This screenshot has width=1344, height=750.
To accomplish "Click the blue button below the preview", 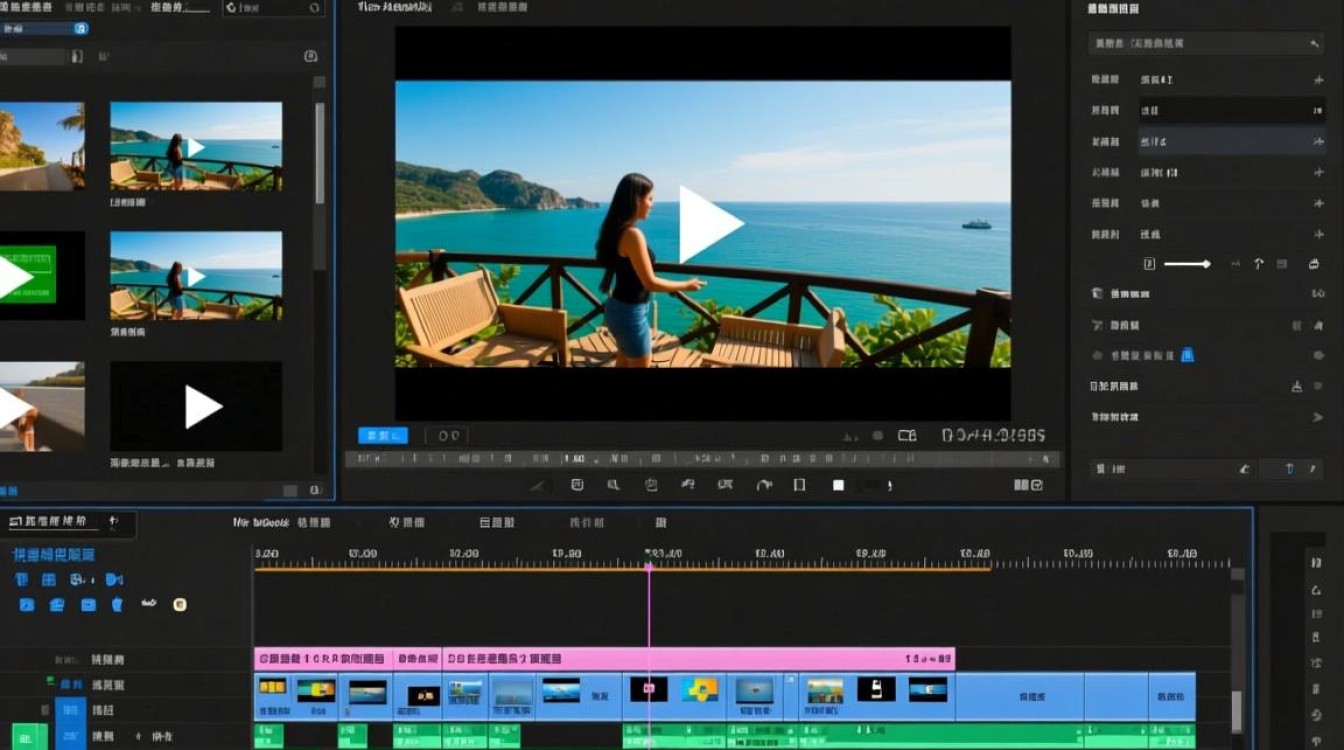I will coord(383,435).
